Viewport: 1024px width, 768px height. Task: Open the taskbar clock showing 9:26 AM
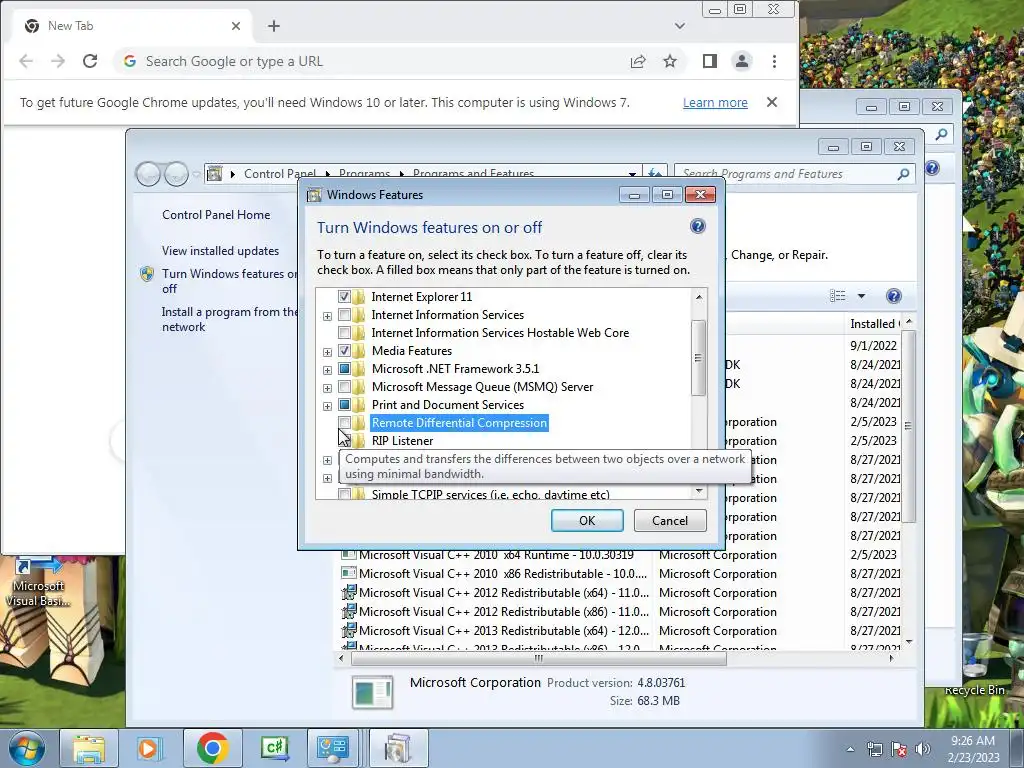[973, 749]
